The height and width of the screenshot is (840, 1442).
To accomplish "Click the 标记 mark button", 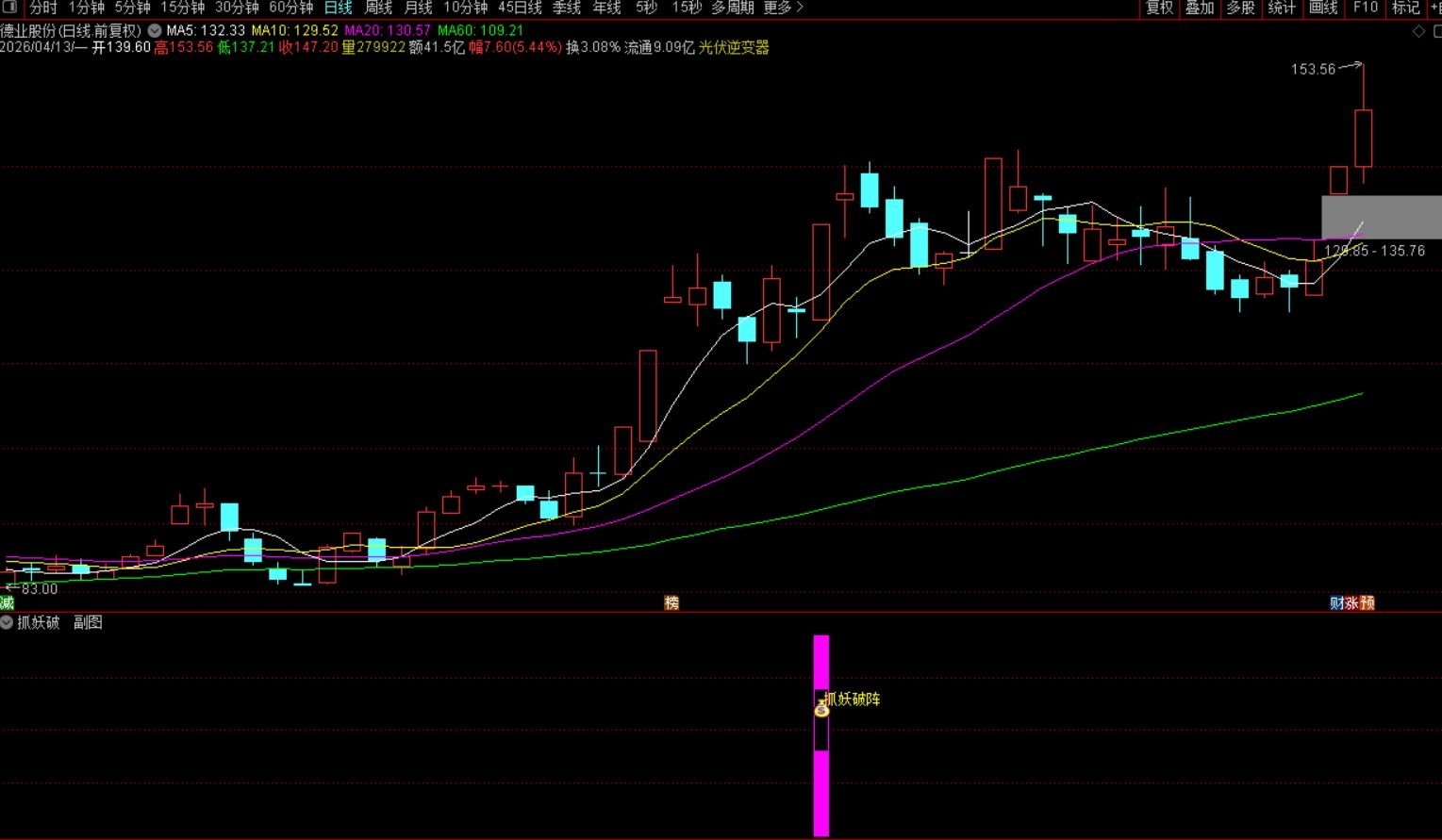I will click(1405, 8).
